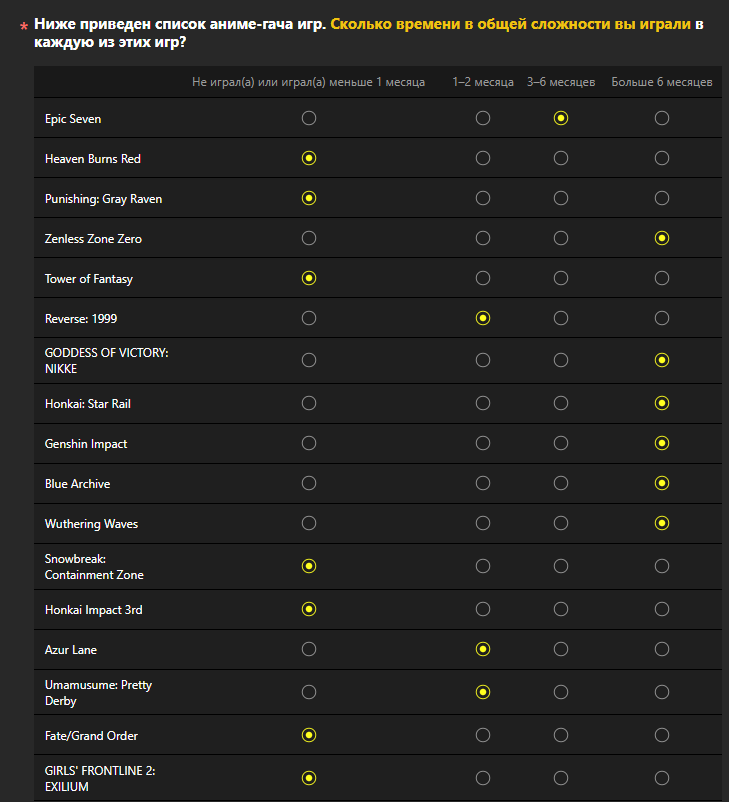
Task: Select '1–2 месяца' for GIRLS' FRONTLINE 2: EXILIUM
Action: 482,778
